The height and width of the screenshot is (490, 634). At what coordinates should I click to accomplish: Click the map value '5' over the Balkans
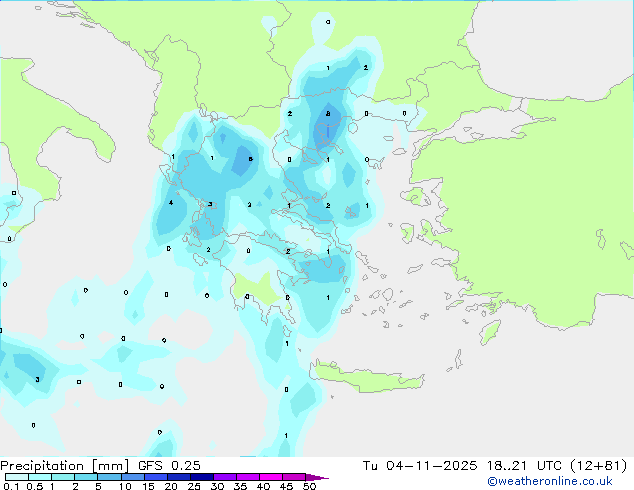[x=250, y=159]
